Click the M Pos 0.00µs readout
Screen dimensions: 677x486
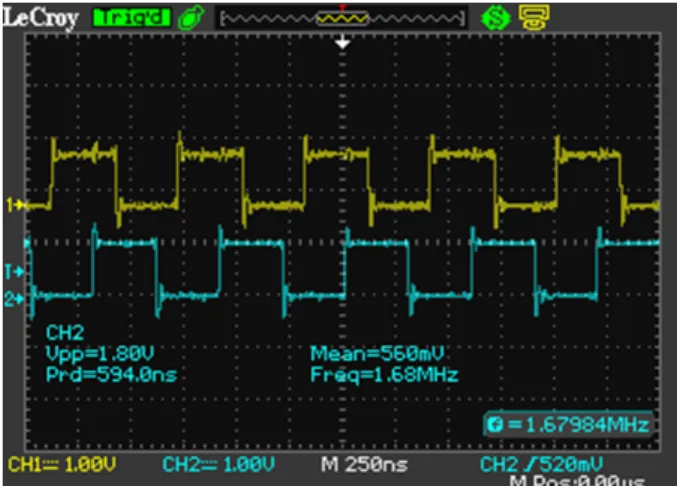[577, 481]
